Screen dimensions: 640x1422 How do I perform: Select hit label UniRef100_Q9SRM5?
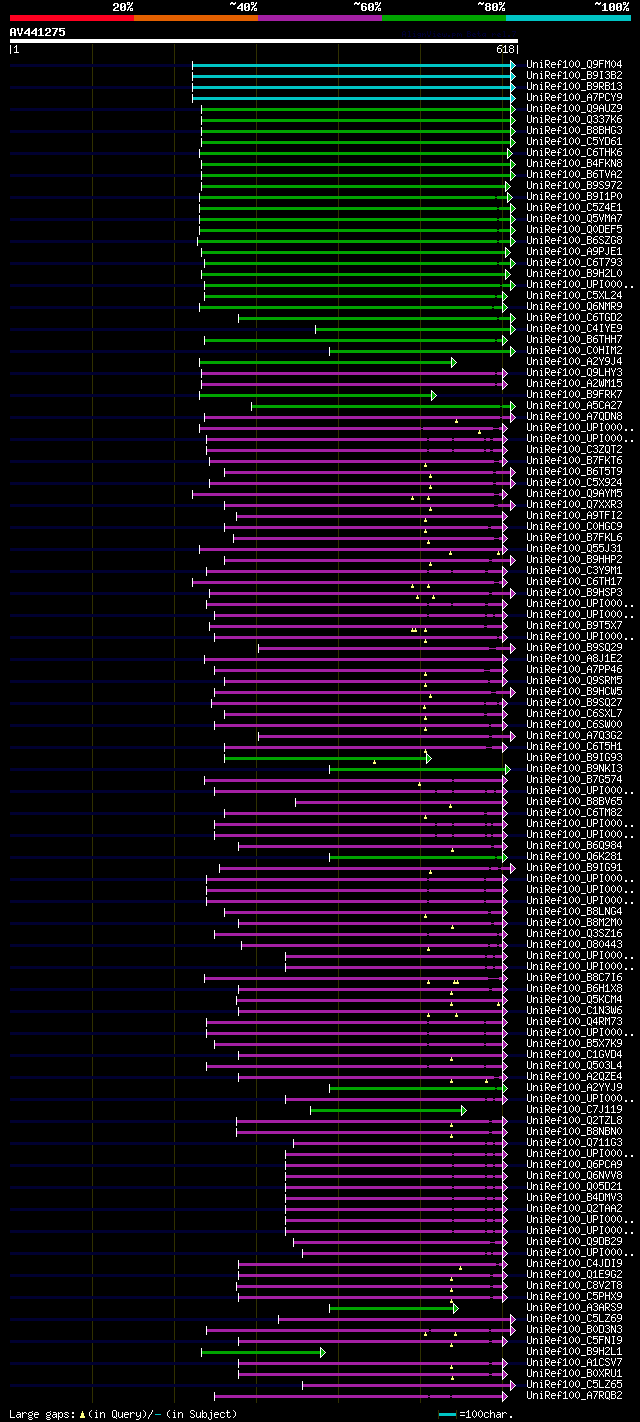pyautogui.click(x=574, y=680)
